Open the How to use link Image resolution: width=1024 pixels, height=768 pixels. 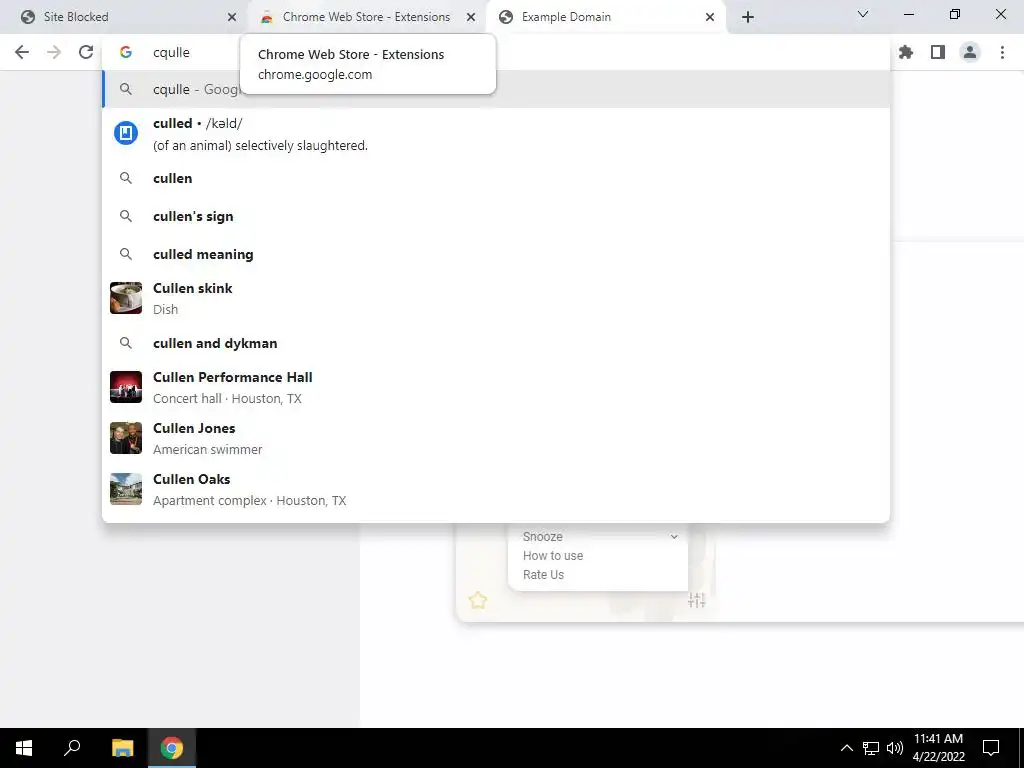coord(552,556)
